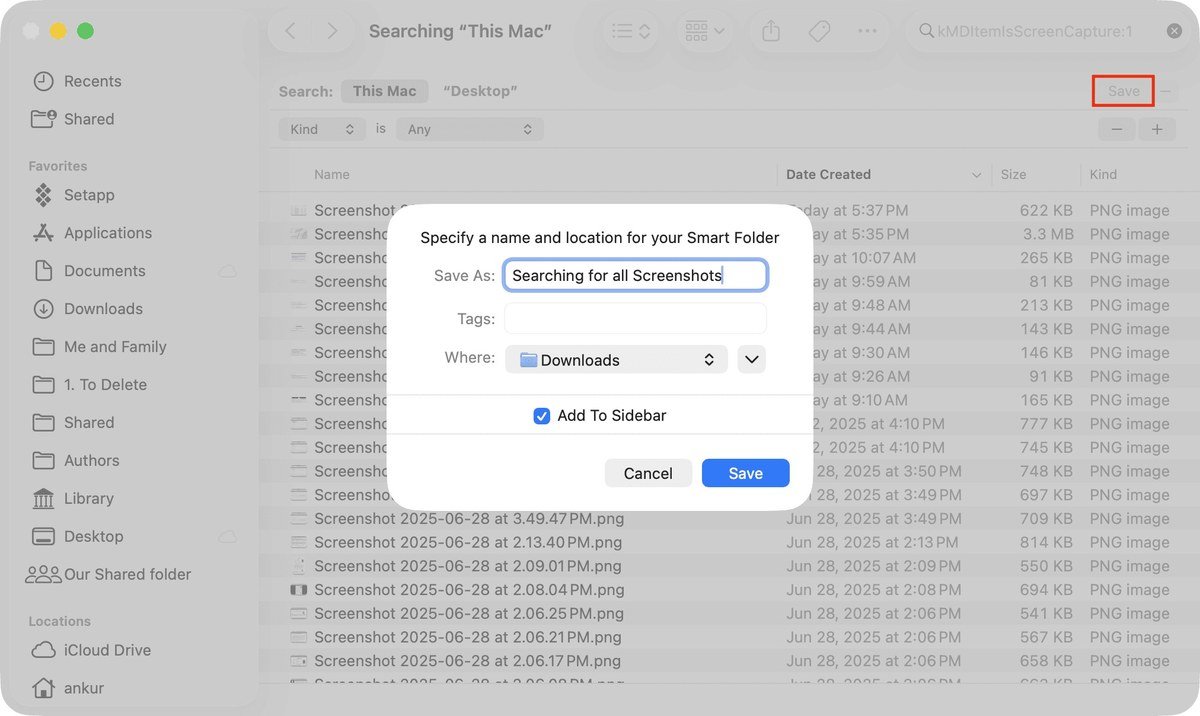Open iCloud Drive in the sidebar
This screenshot has height=716, width=1200.
[x=107, y=650]
